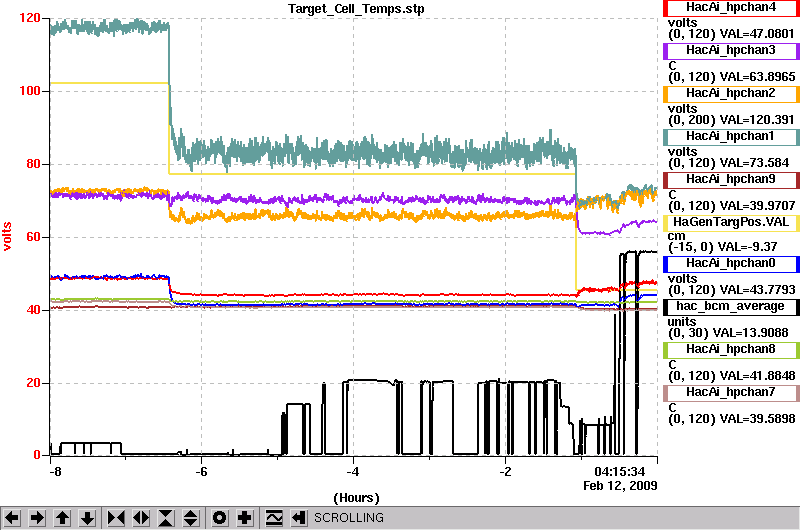The width and height of the screenshot is (800, 530).
Task: Pan the plot up with the up arrow
Action: tap(62, 518)
